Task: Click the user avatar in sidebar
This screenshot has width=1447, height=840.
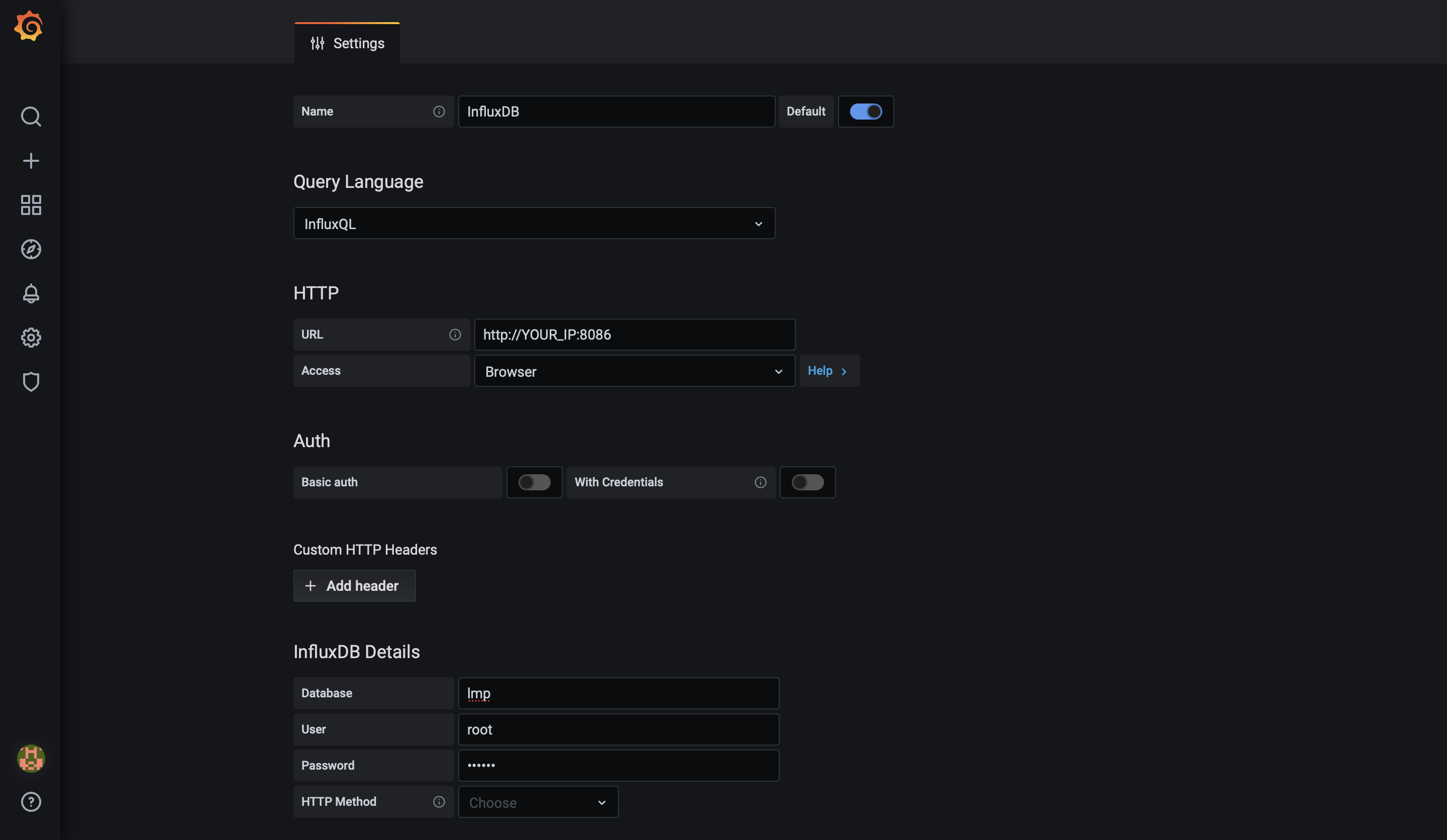Action: [x=31, y=759]
